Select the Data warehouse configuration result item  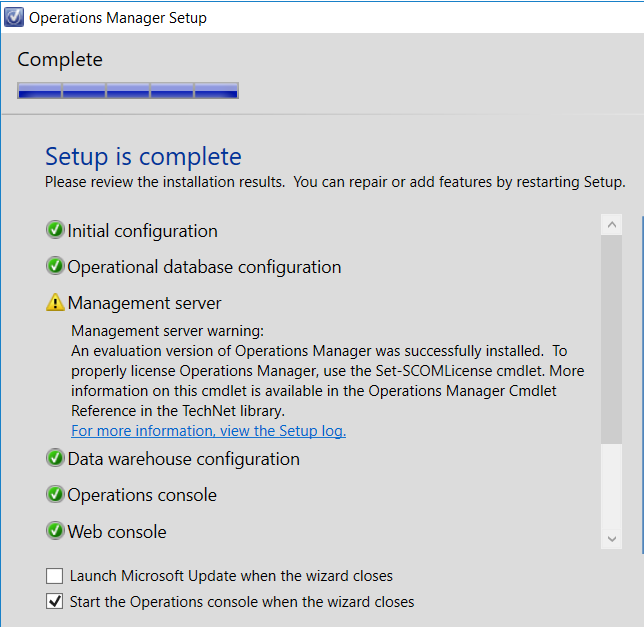[184, 459]
